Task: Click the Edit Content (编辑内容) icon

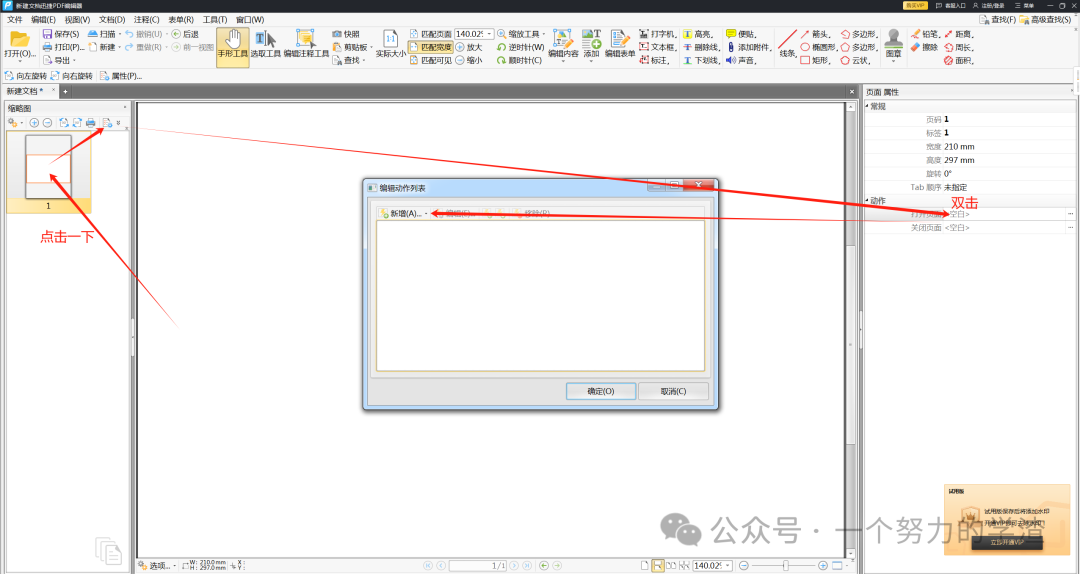Action: 563,39
